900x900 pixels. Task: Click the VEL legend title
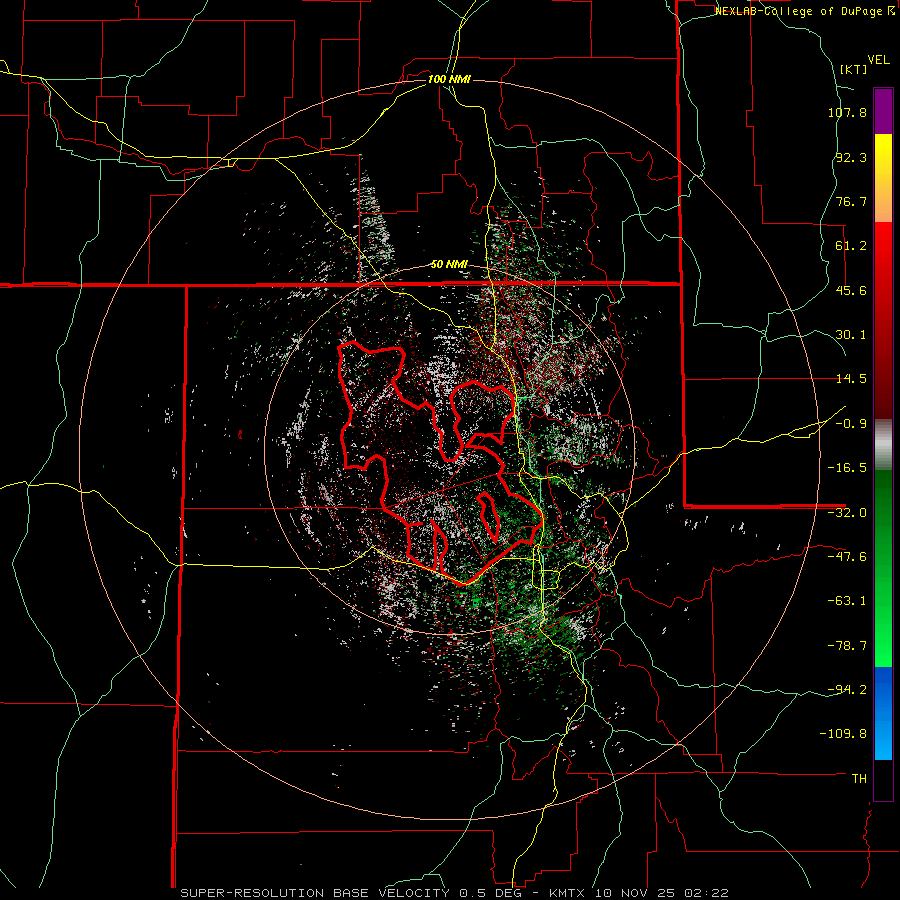pyautogui.click(x=879, y=60)
